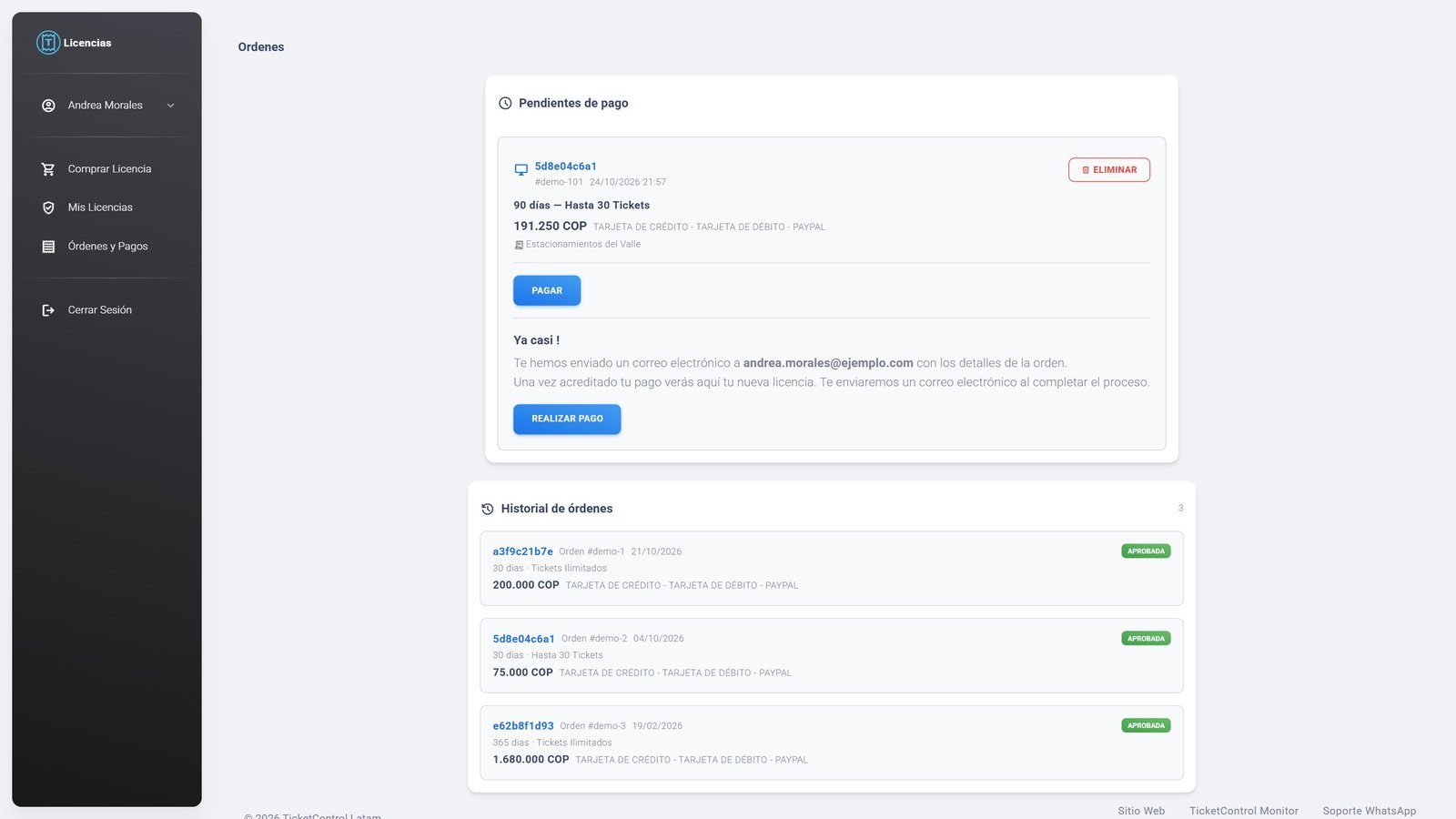Click the email andrea.morales@ejemplo.com
This screenshot has height=819, width=1456.
coord(828,363)
